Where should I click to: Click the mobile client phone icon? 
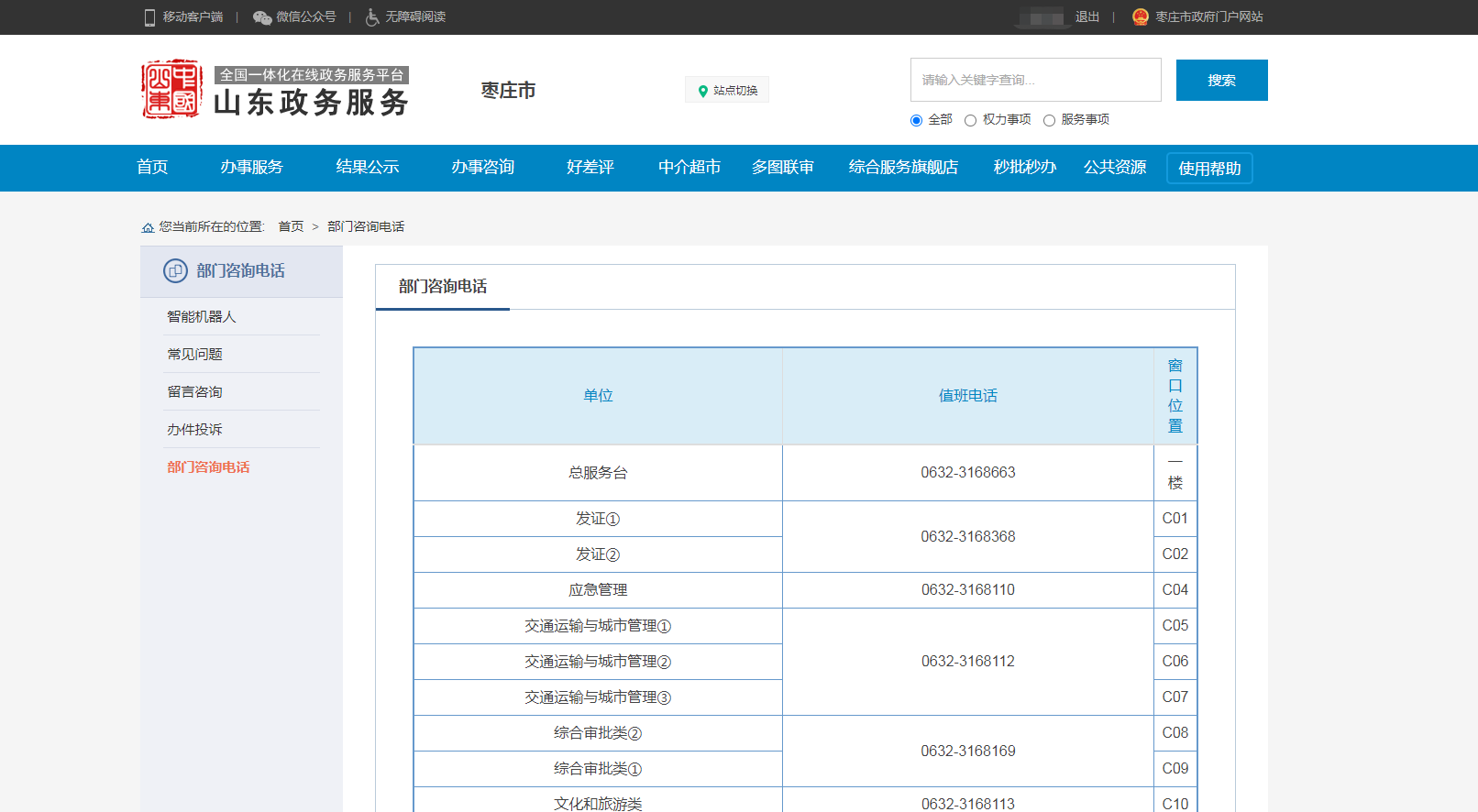coord(149,17)
